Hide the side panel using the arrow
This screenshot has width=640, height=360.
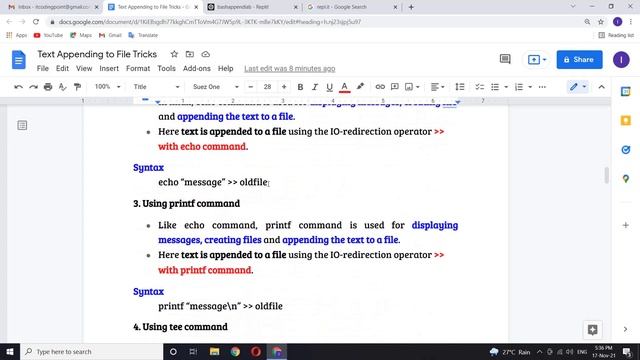coord(625,329)
